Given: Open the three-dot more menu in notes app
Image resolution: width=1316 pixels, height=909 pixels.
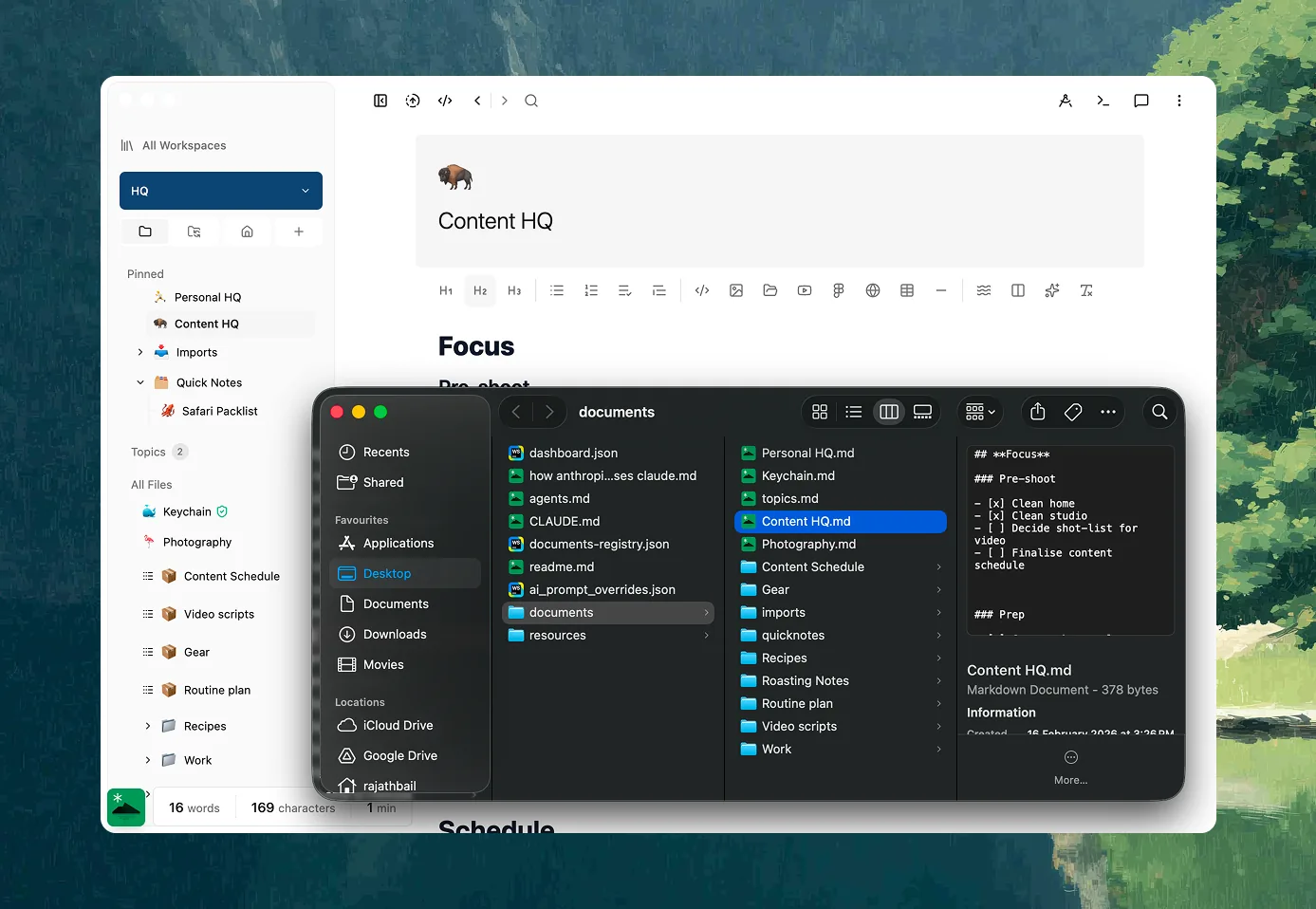Looking at the screenshot, I should pos(1179,101).
